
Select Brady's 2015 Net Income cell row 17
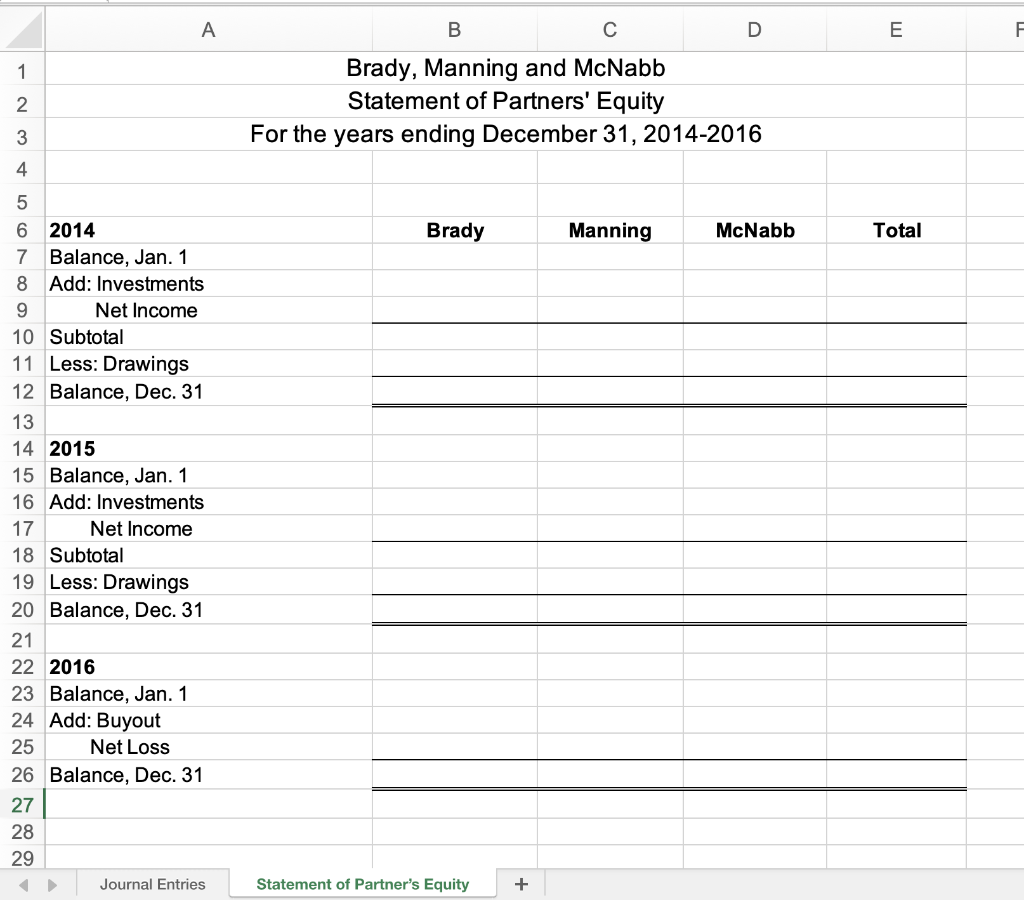(x=455, y=528)
